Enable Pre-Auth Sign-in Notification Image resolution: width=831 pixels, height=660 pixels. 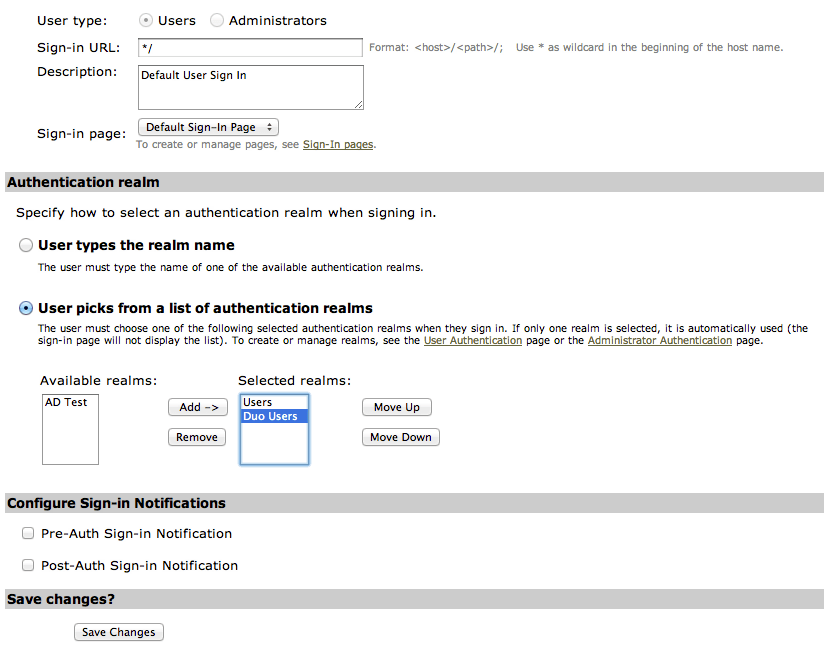coord(28,532)
